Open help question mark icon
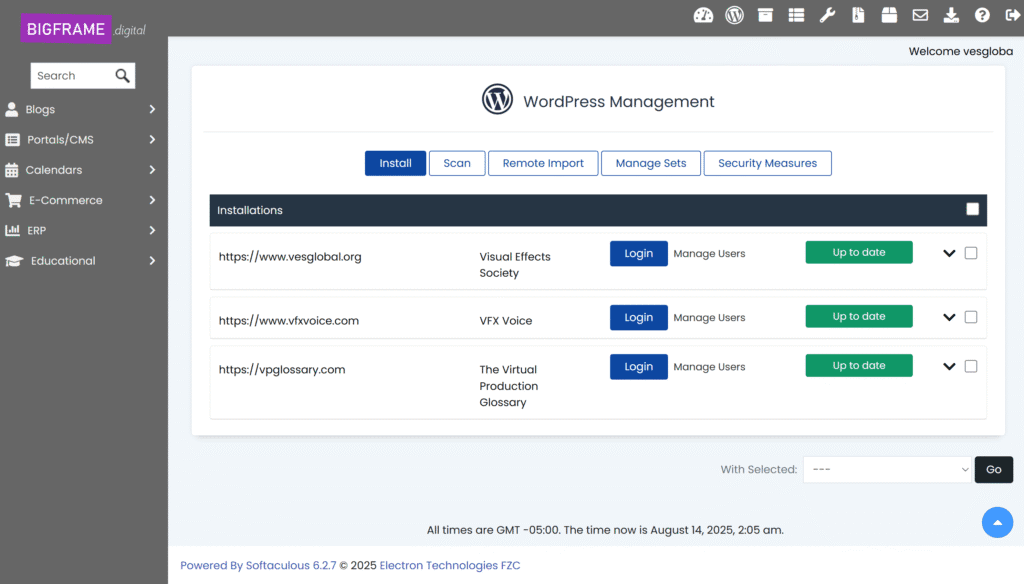The width and height of the screenshot is (1024, 584). click(982, 15)
